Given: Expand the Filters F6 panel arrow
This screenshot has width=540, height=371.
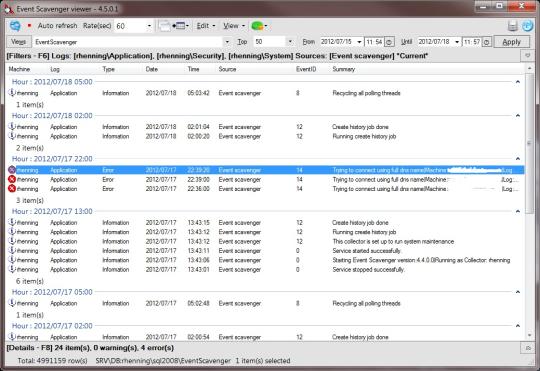Looking at the screenshot, I should click(527, 56).
